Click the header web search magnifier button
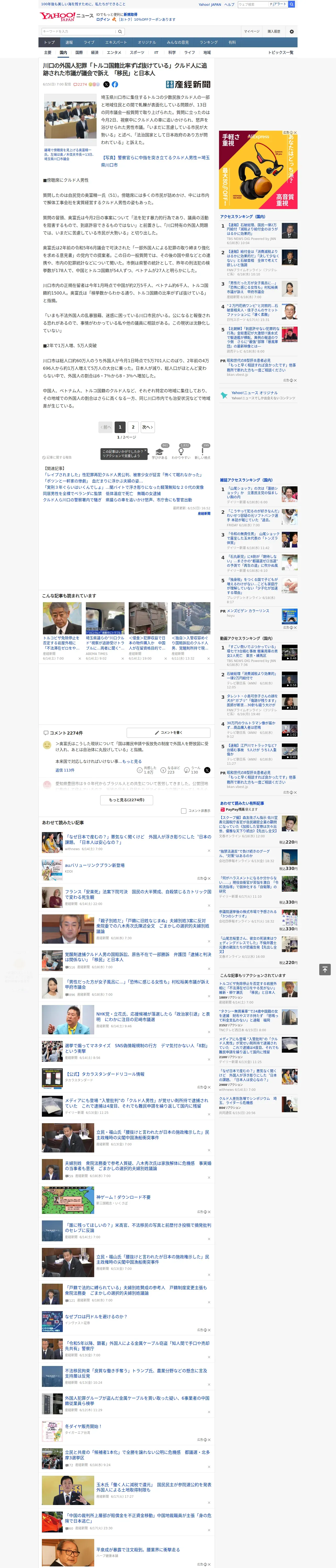Image resolution: width=336 pixels, height=1568 pixels. coord(292,4)
